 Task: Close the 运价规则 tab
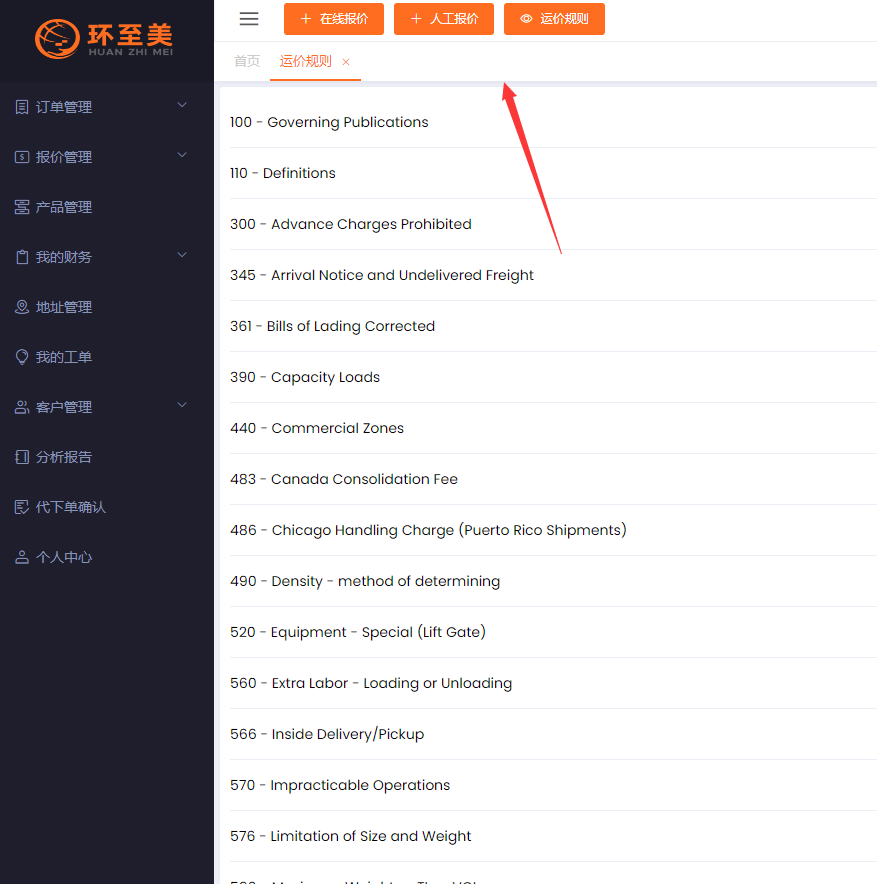click(x=346, y=62)
